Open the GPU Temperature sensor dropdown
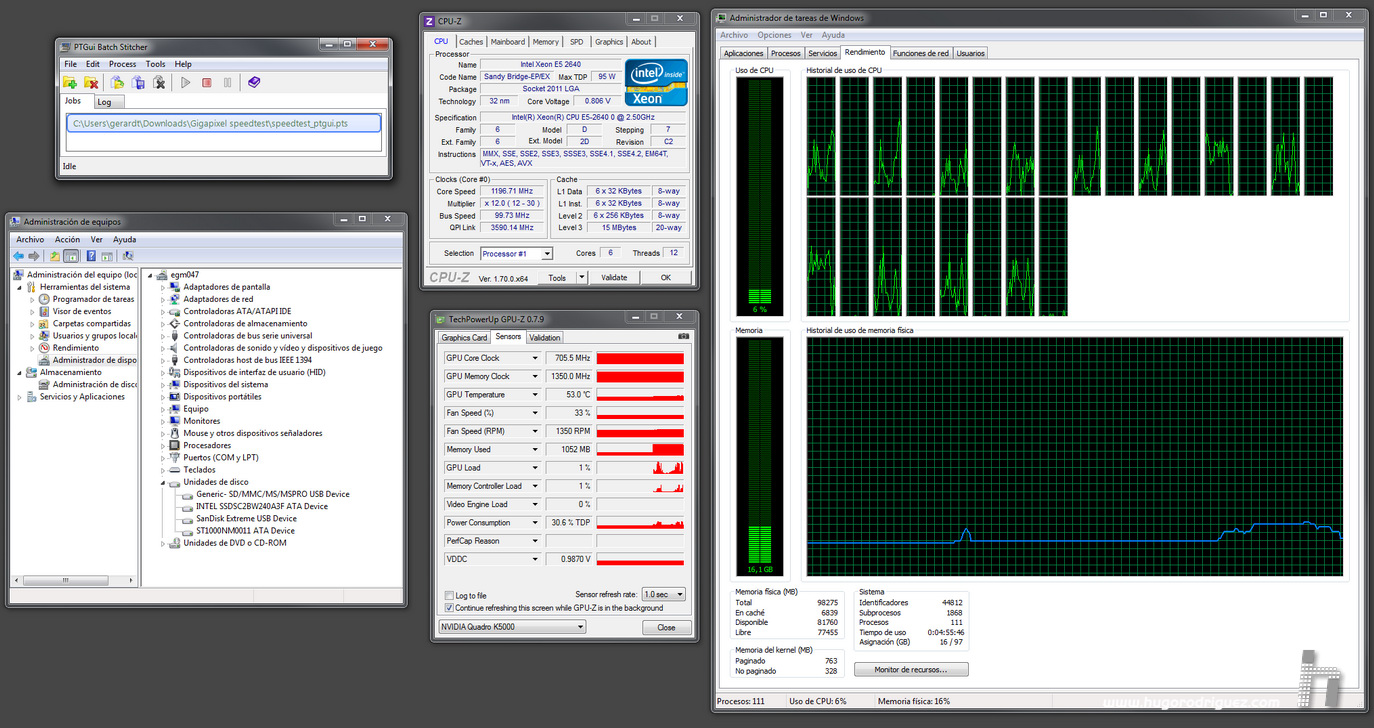 [535, 395]
